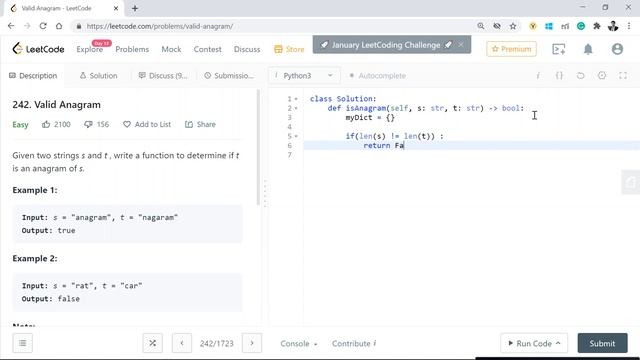The image size is (640, 360).
Task: Click the browser back arrow
Action: 11,26
